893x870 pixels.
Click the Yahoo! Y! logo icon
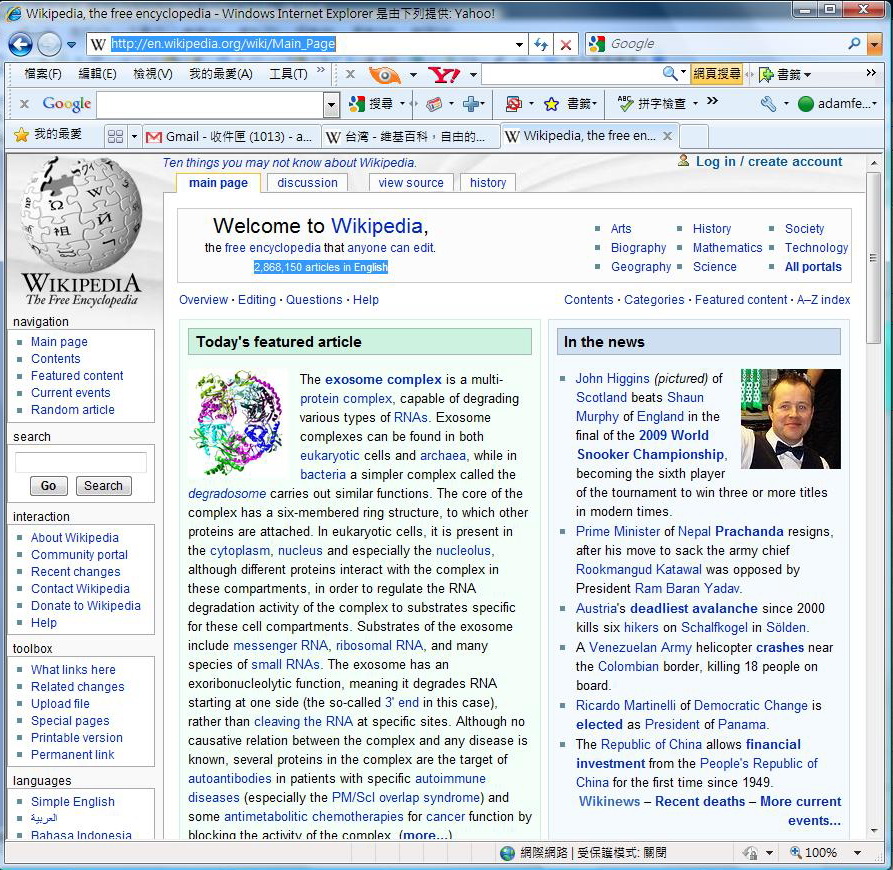444,75
